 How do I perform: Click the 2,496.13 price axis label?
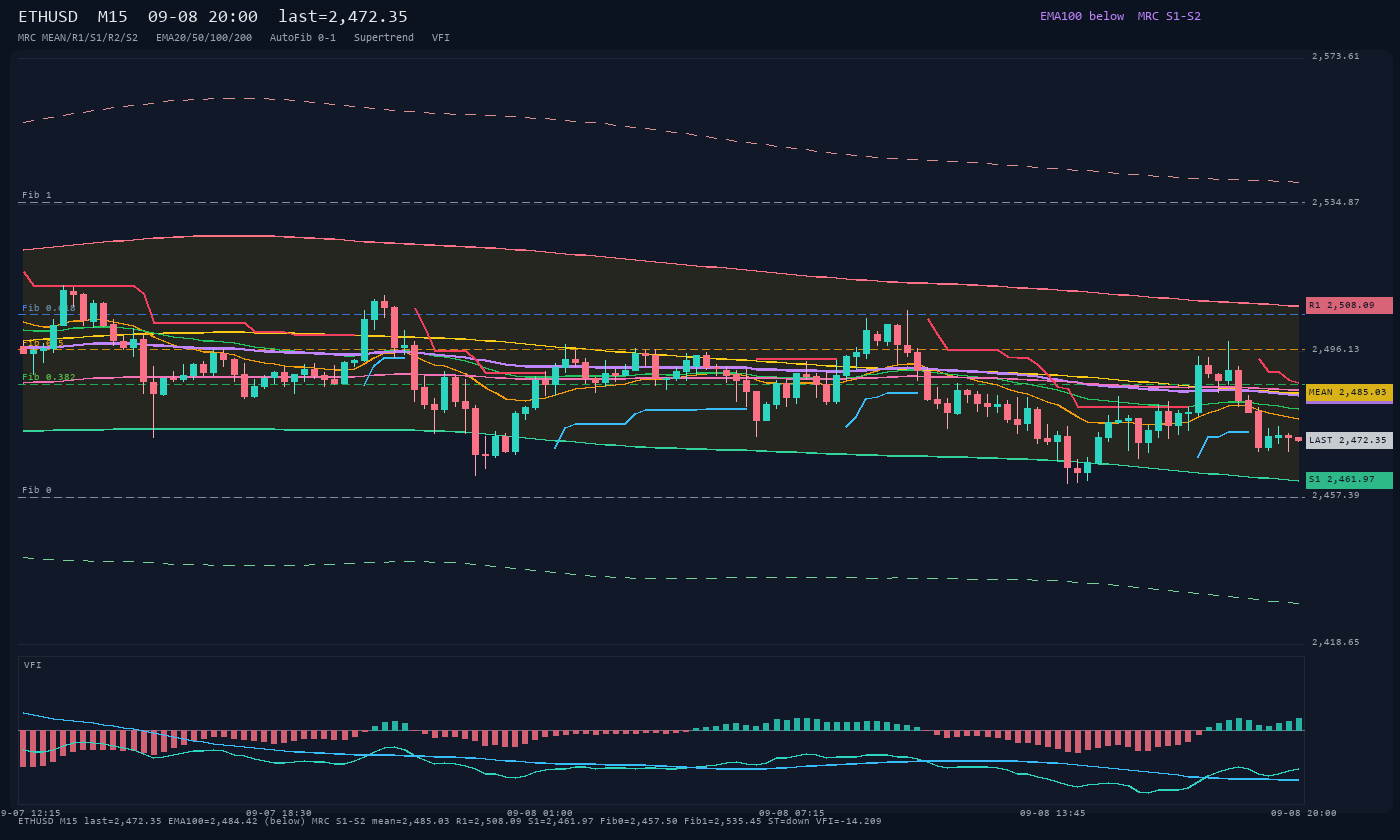coord(1336,349)
